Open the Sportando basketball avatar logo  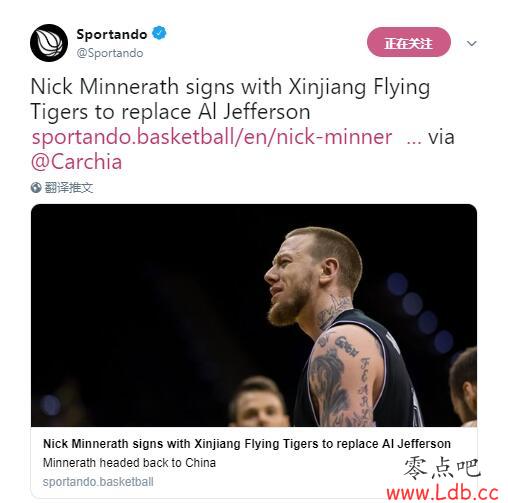[x=49, y=43]
